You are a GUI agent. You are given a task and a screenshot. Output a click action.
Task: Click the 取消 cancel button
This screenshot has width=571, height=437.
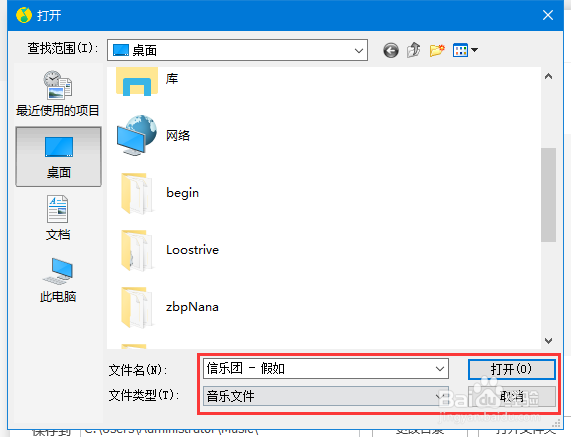tap(512, 396)
